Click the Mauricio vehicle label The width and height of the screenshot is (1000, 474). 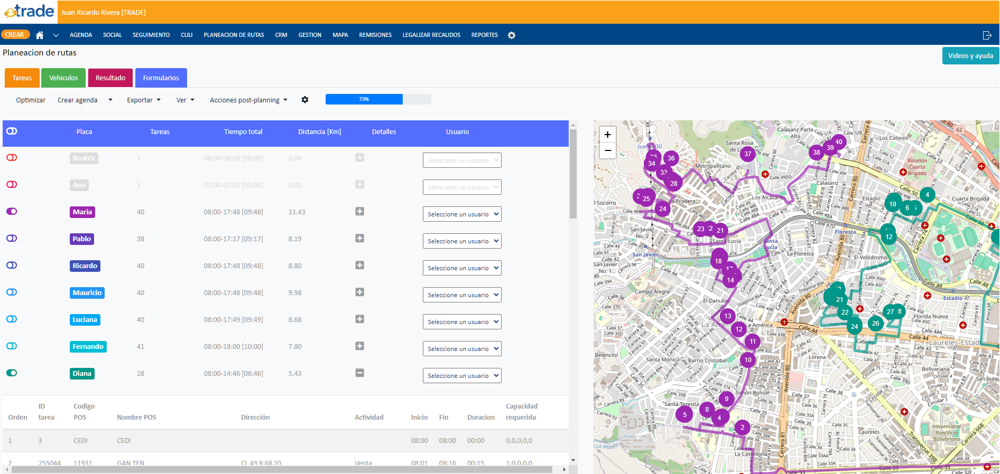click(x=87, y=293)
